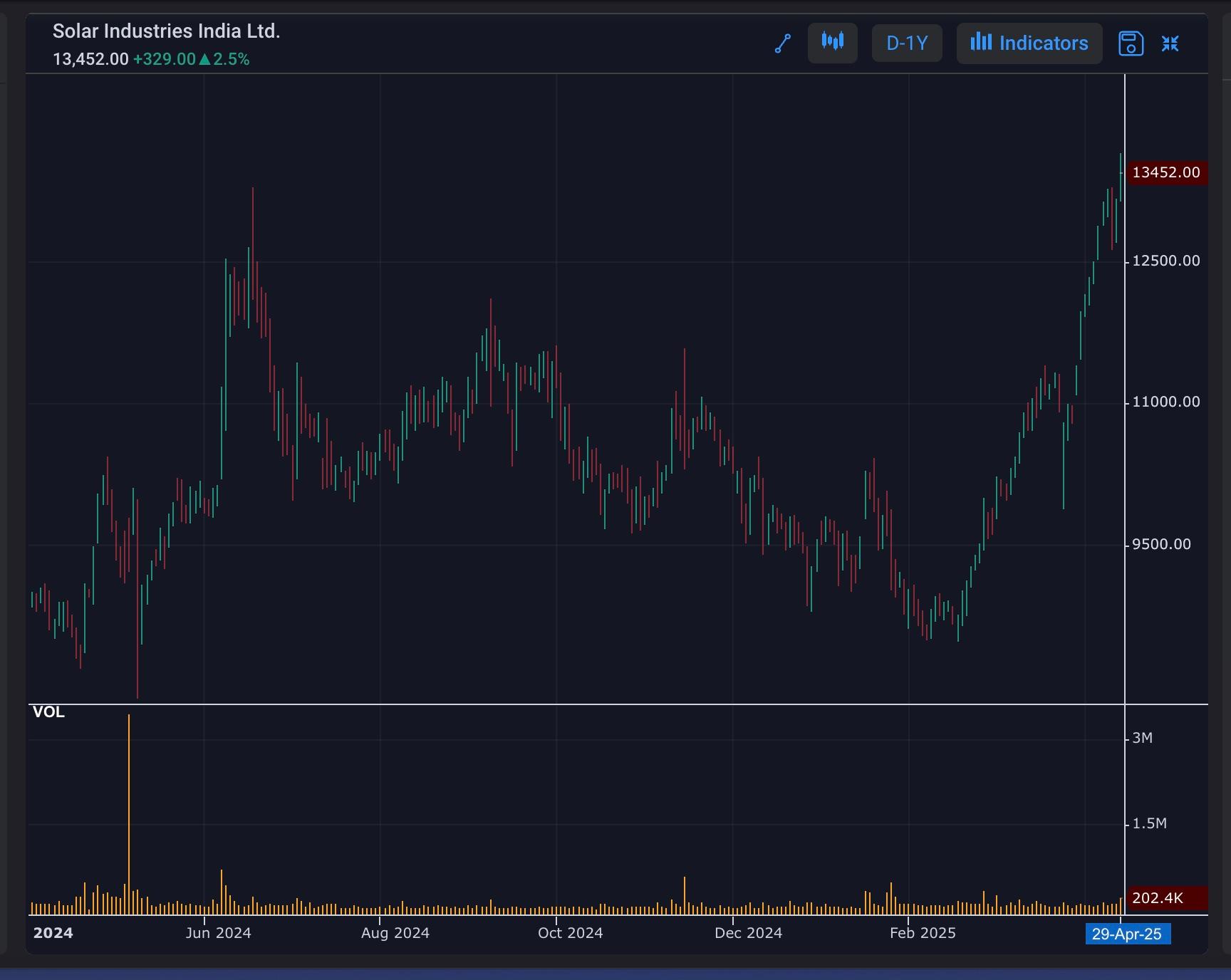Select the Solar Industries India Ltd. title
Viewport: 1231px width, 980px height.
[x=167, y=31]
